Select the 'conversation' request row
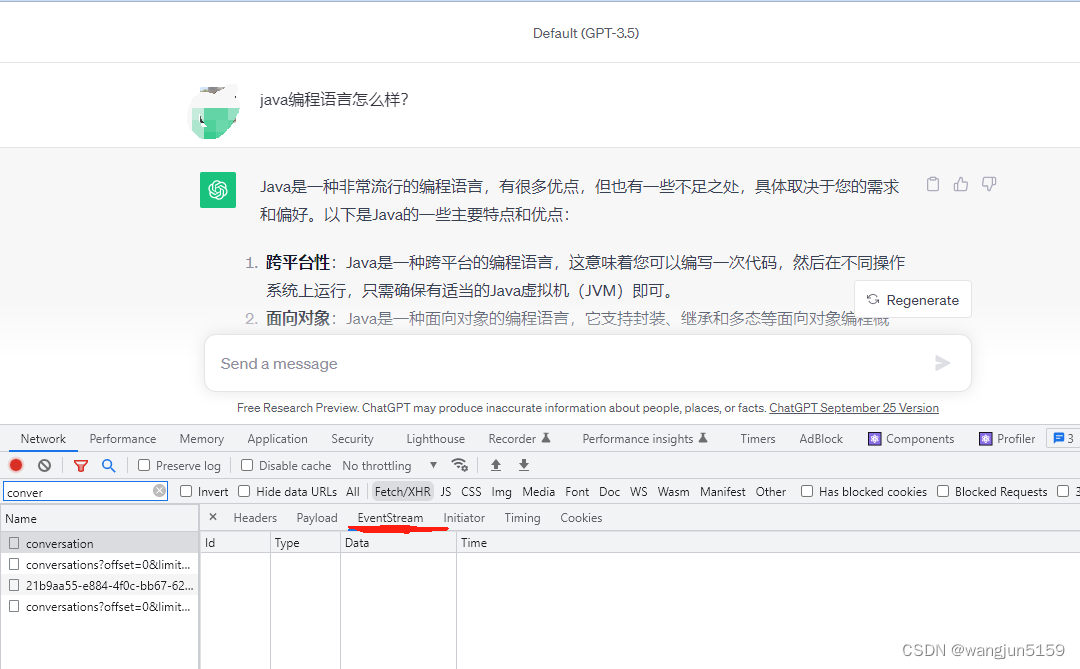The image size is (1080, 669). 100,543
